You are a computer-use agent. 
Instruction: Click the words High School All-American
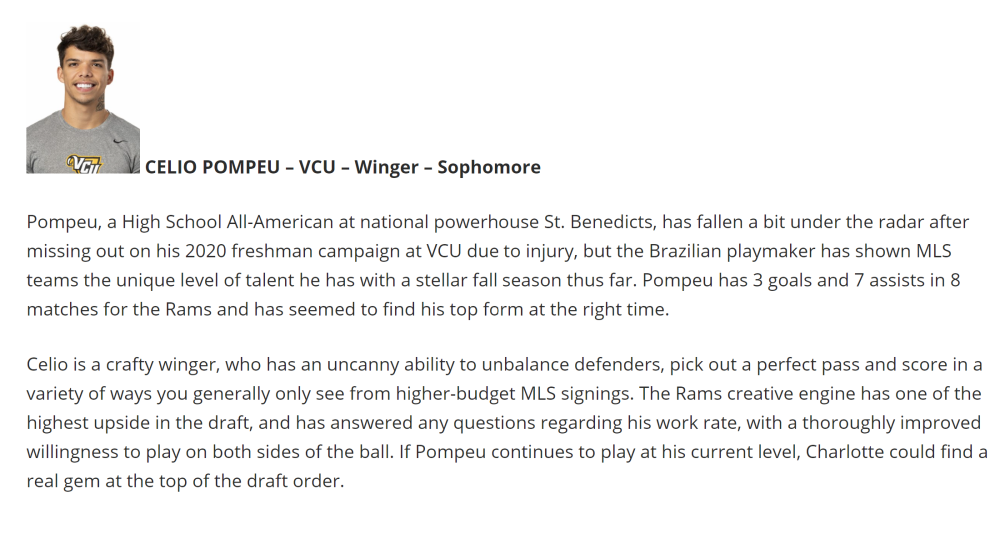228,222
